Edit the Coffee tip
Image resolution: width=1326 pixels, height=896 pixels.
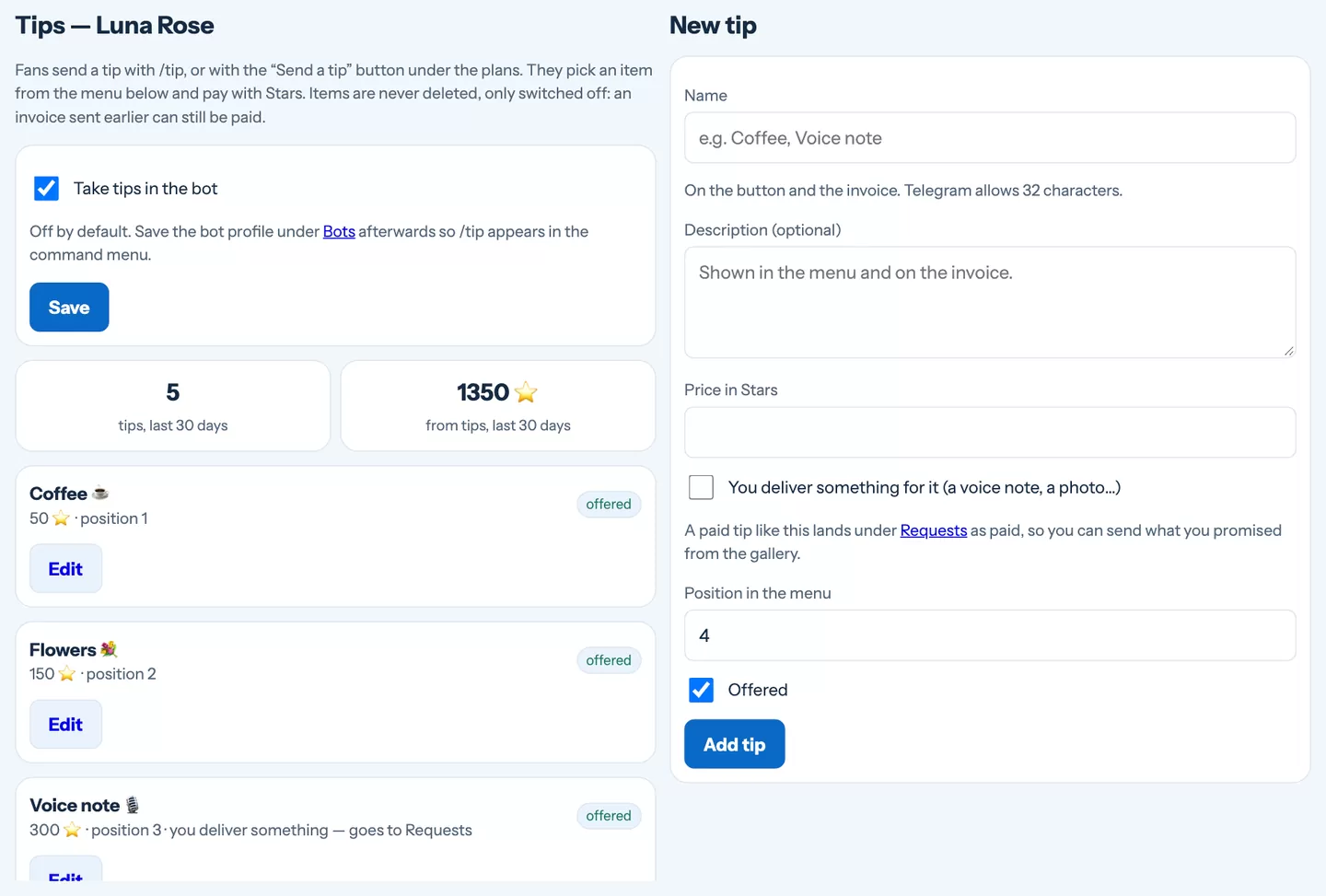click(65, 569)
